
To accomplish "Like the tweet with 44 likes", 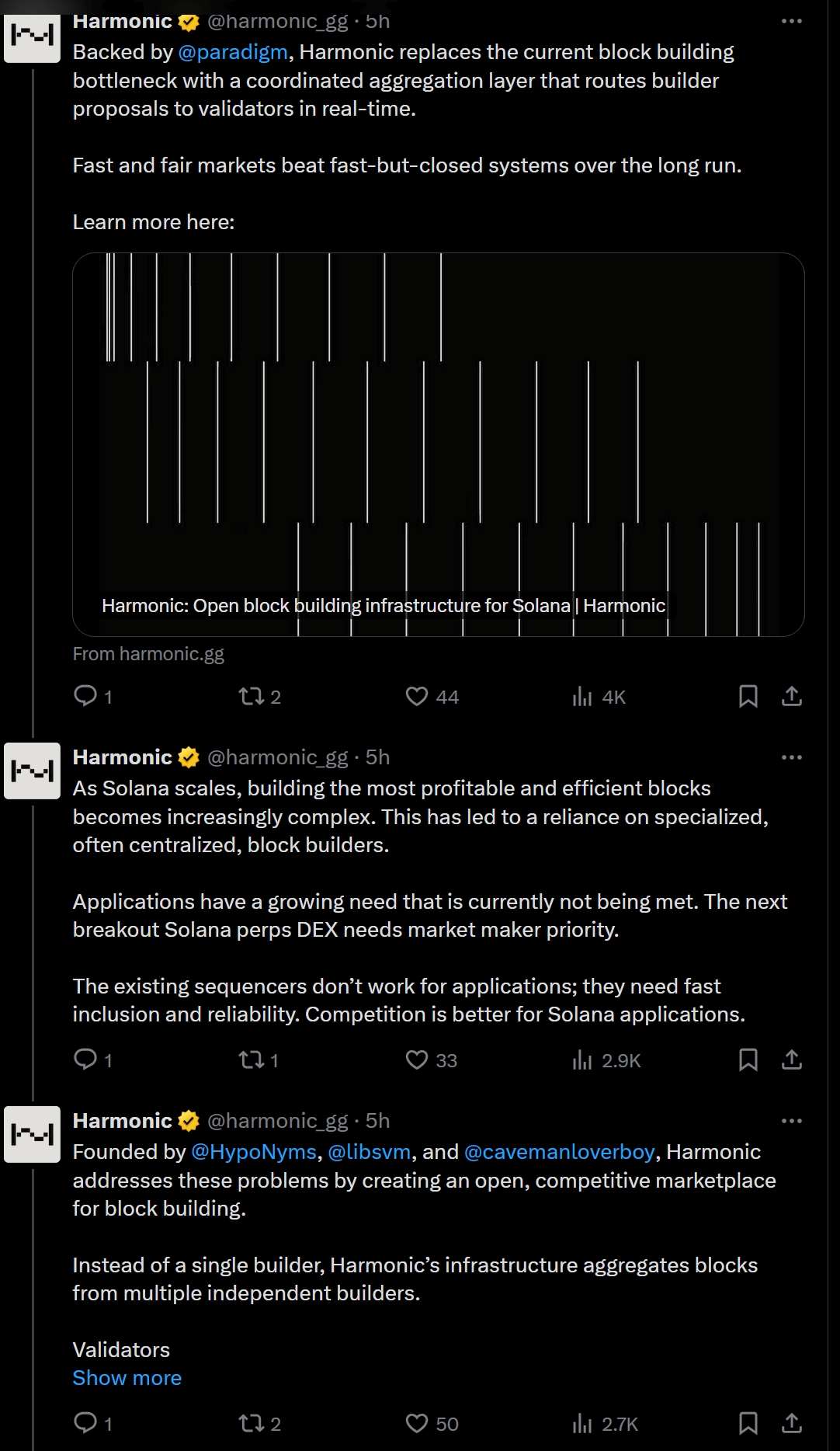I will (417, 696).
